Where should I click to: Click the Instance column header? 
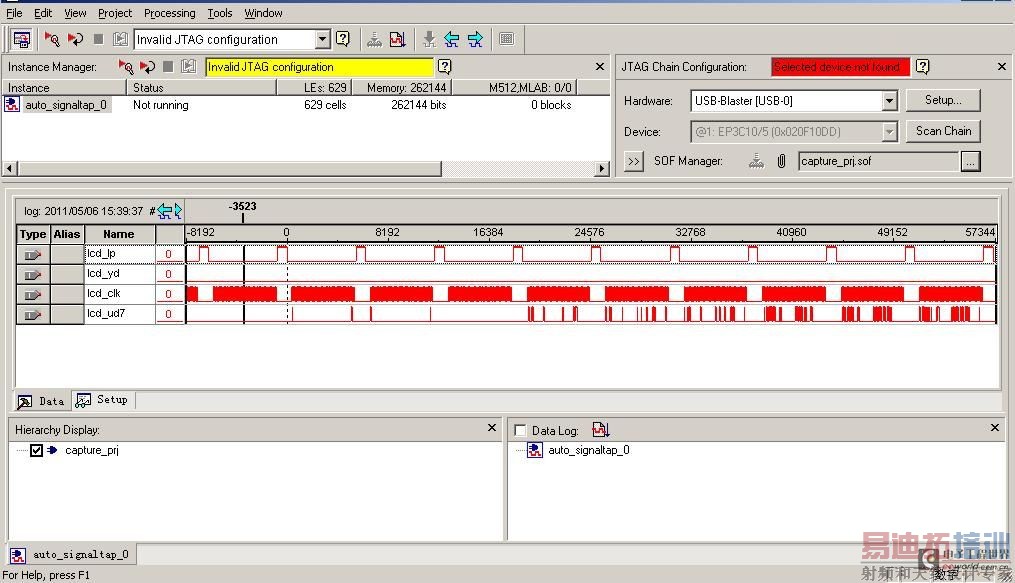63,87
